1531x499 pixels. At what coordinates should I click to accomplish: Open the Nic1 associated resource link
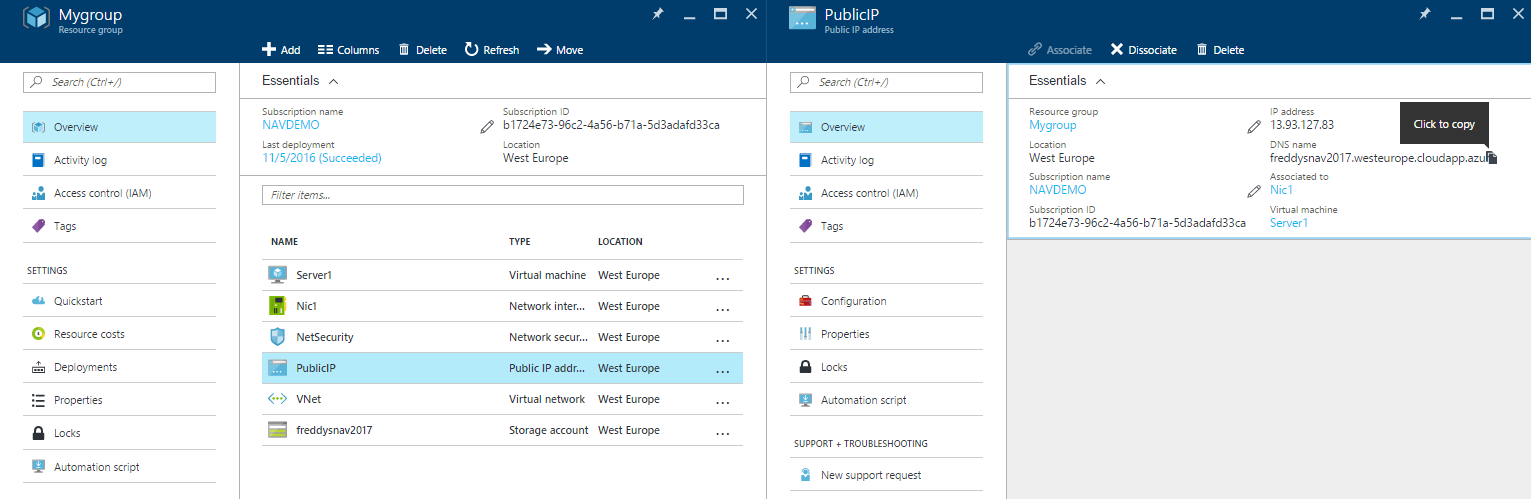[1281, 190]
